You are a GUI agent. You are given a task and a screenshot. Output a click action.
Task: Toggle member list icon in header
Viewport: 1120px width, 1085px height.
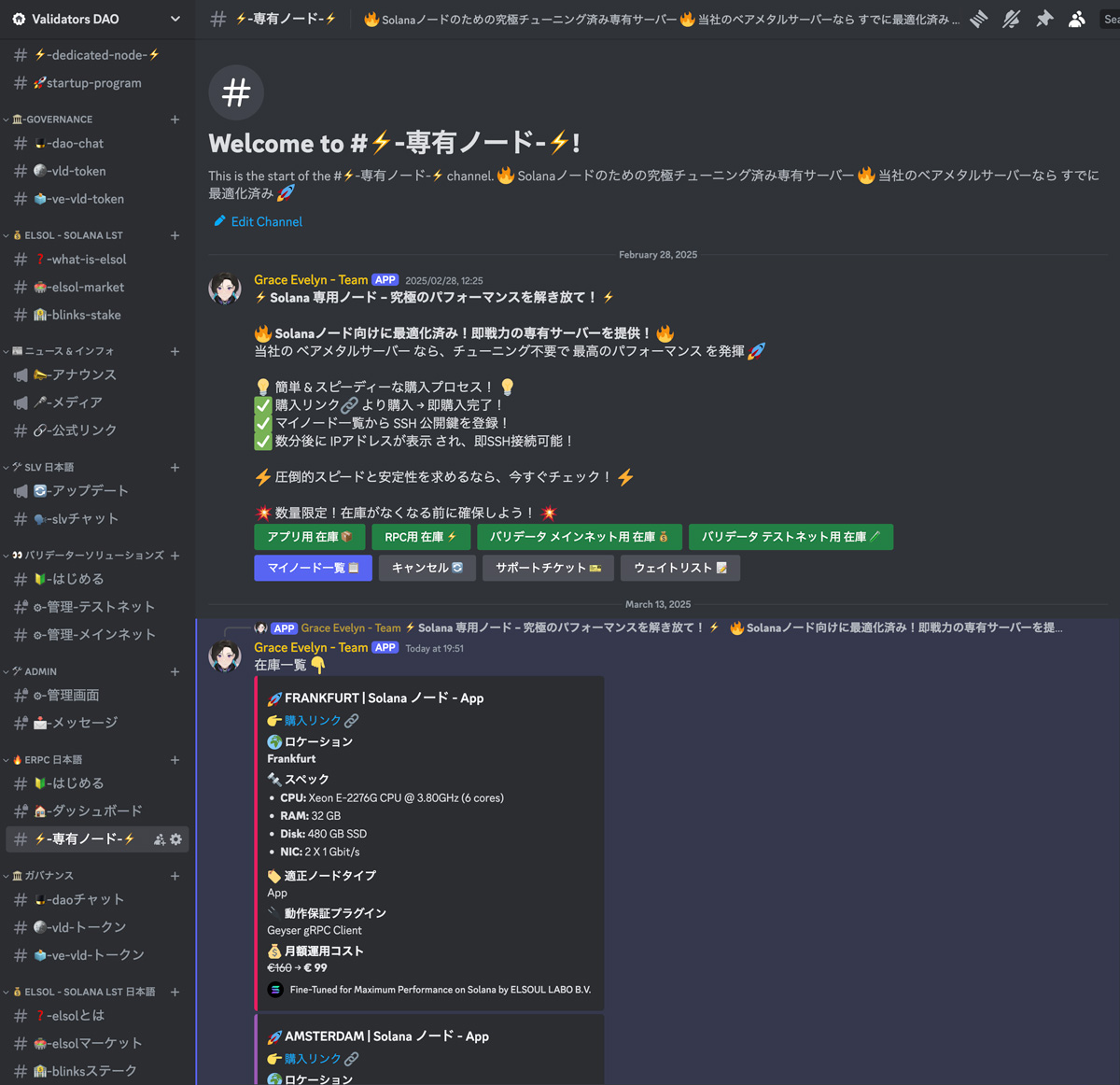tap(1077, 19)
